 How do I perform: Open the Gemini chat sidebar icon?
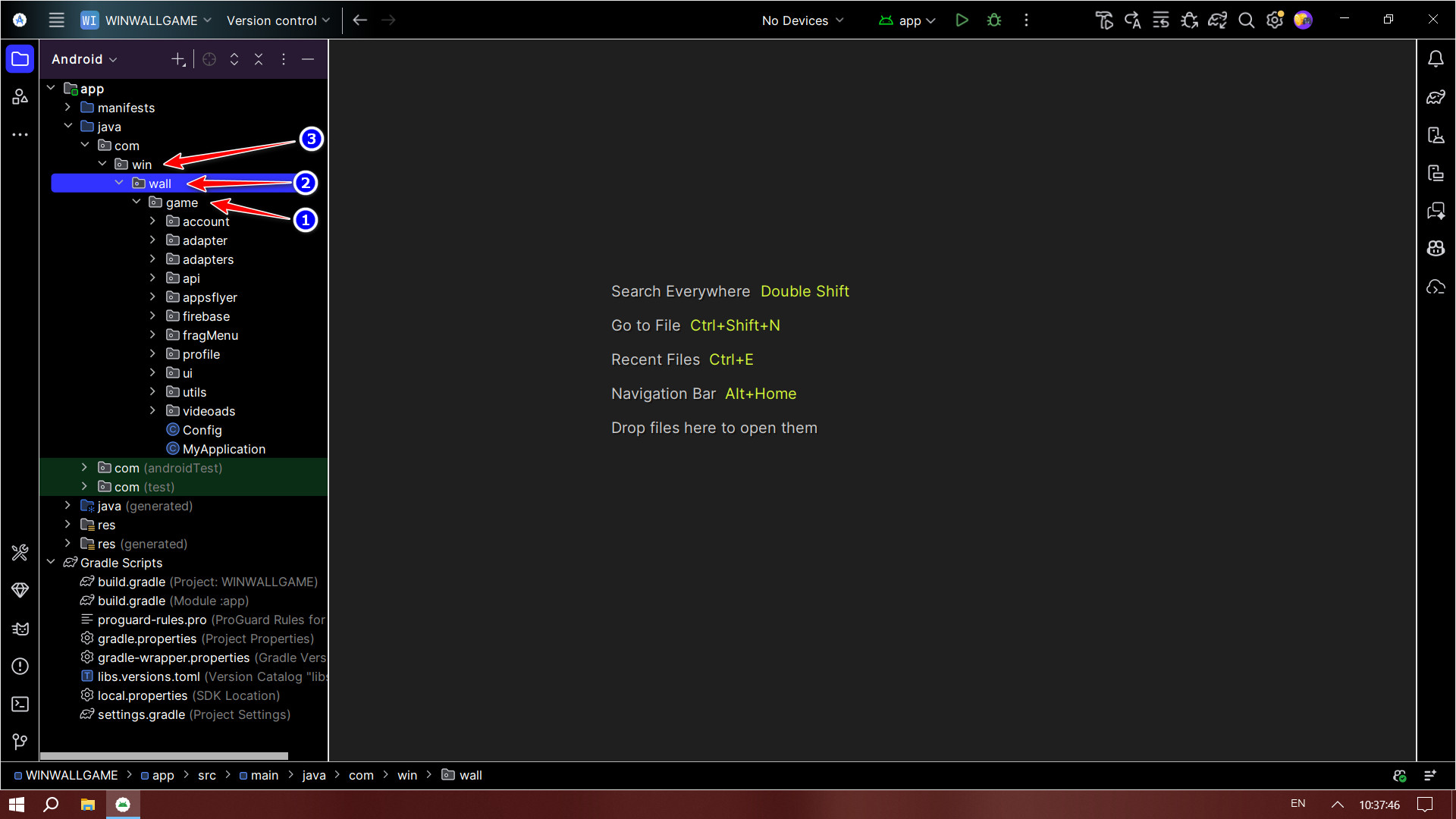coord(1436,211)
